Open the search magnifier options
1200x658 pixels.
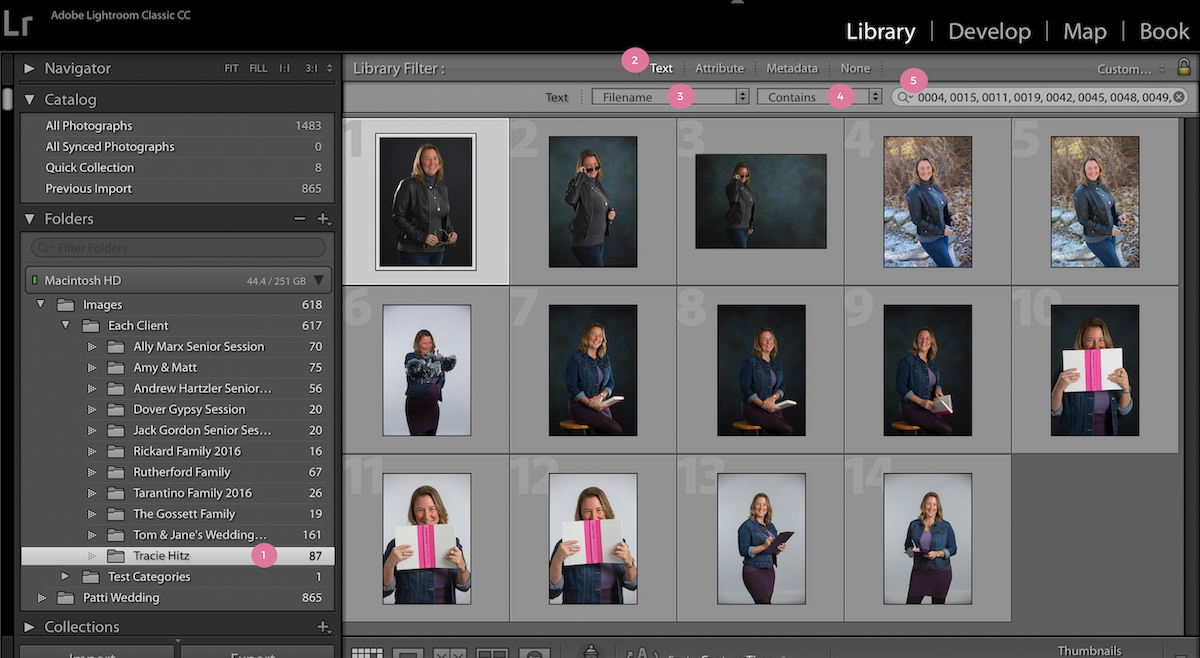(905, 97)
